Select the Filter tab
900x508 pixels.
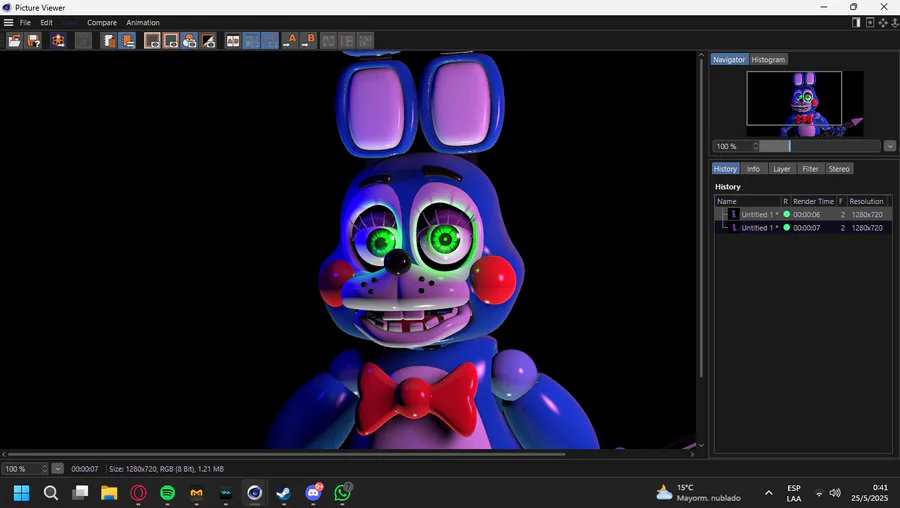(x=810, y=169)
